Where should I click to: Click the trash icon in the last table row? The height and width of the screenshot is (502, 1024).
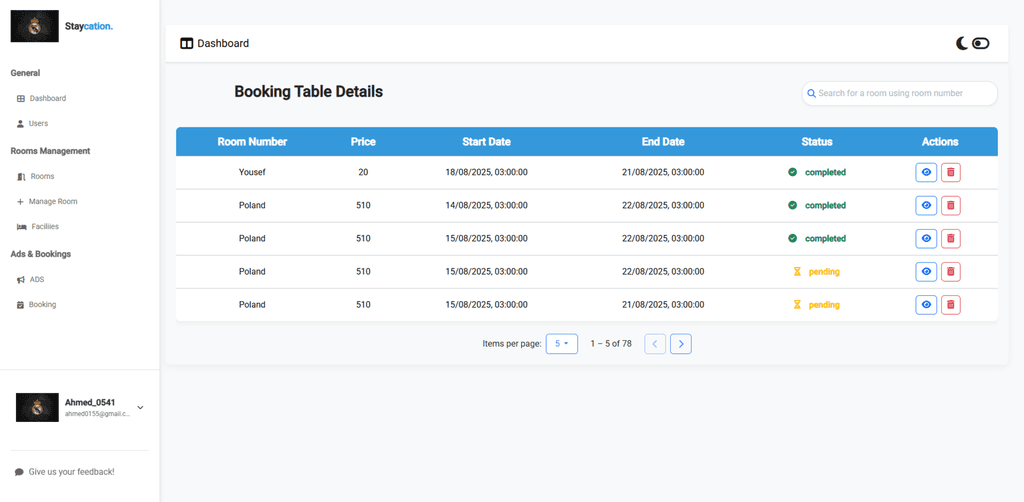pos(950,305)
